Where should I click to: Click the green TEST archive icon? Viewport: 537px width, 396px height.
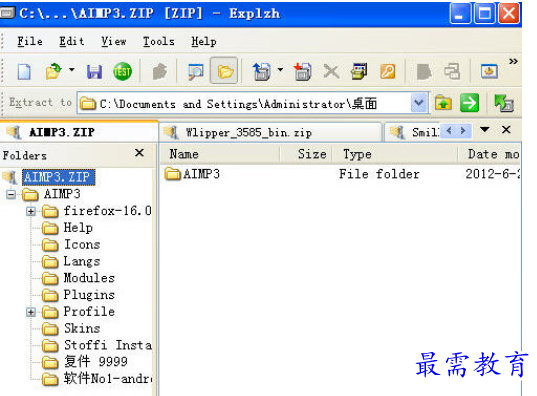[x=122, y=72]
